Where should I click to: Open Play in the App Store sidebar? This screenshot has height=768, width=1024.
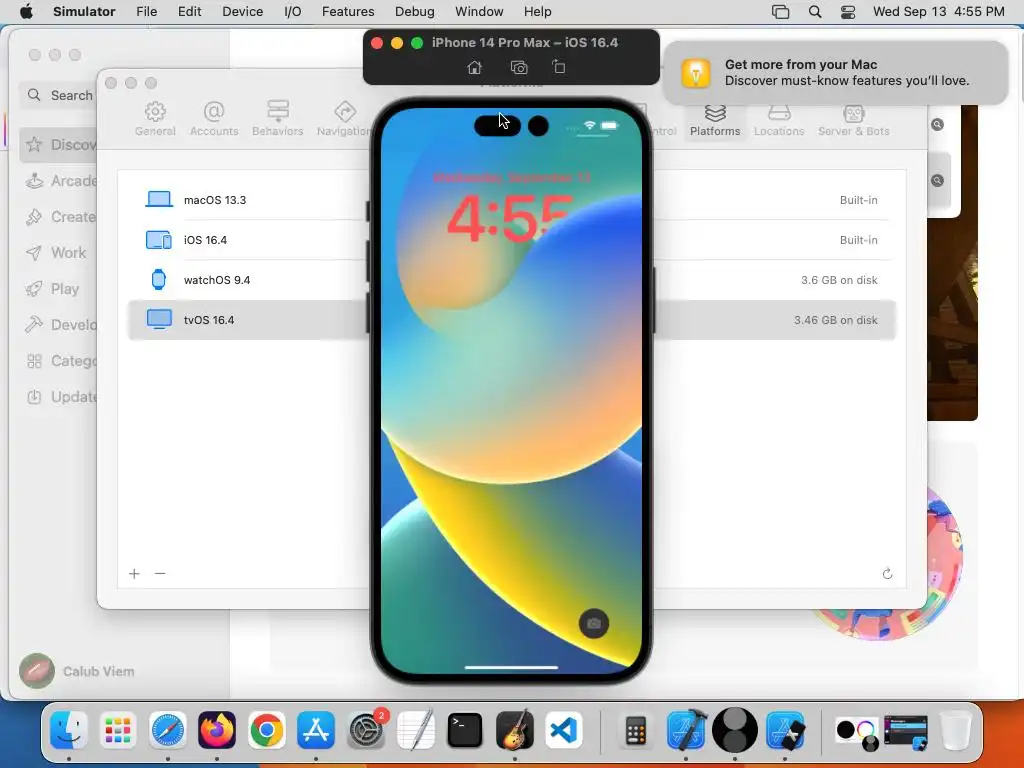click(x=60, y=289)
